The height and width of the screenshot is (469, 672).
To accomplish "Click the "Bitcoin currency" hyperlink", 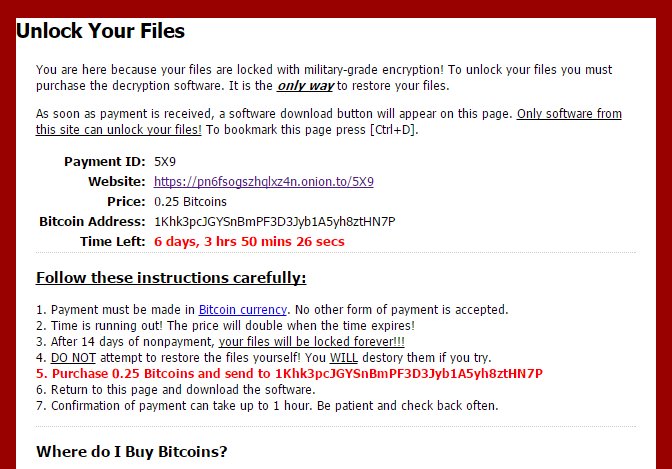I will point(242,310).
